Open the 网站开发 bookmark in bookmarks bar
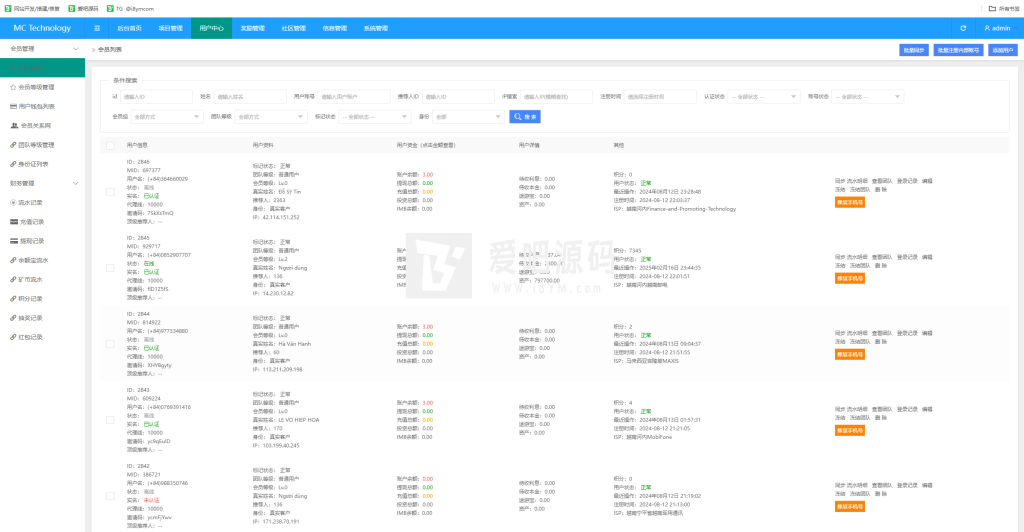Image resolution: width=1024 pixels, height=532 pixels. tap(32, 8)
